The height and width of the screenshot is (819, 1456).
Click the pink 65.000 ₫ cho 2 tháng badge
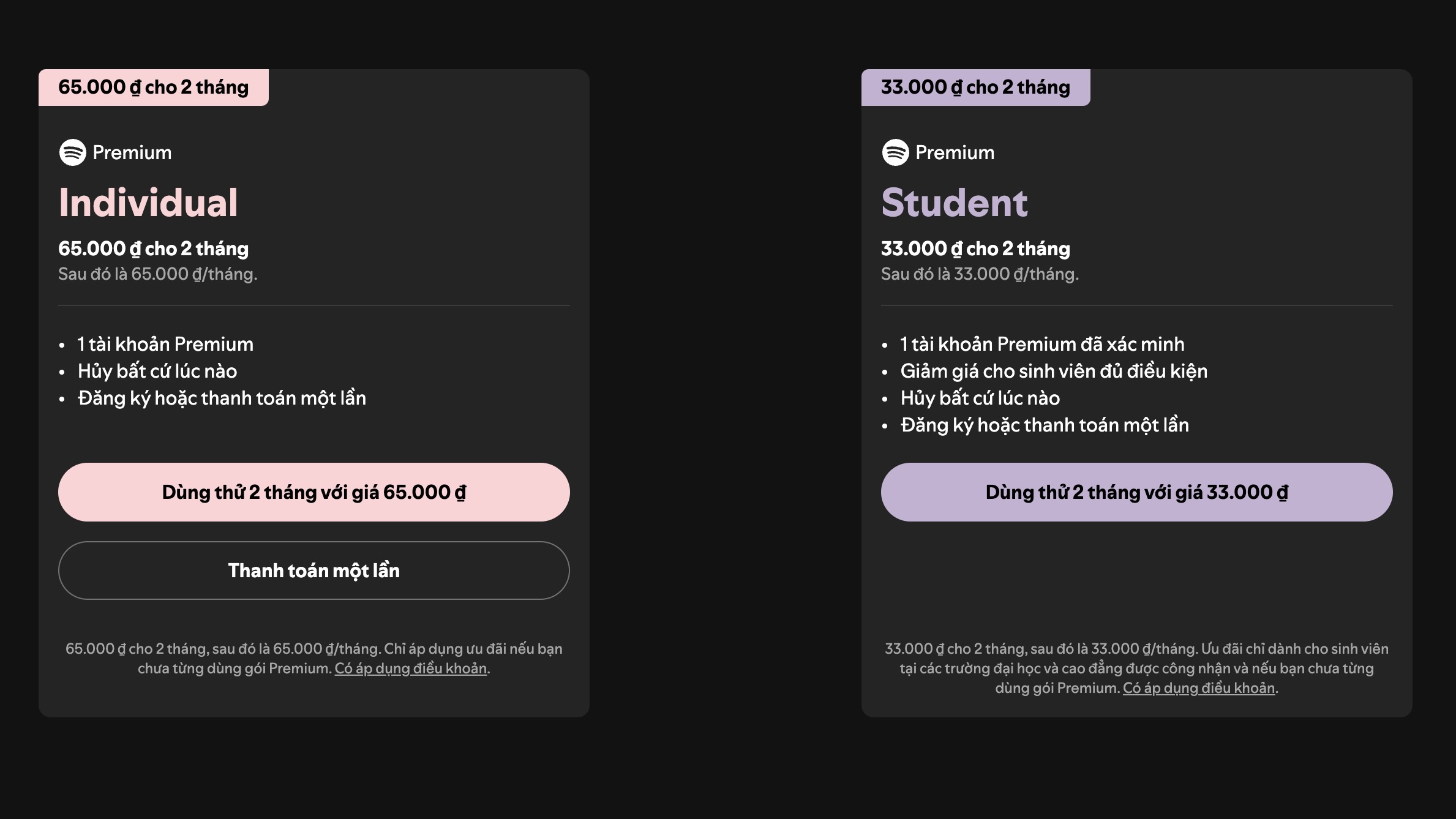[154, 88]
